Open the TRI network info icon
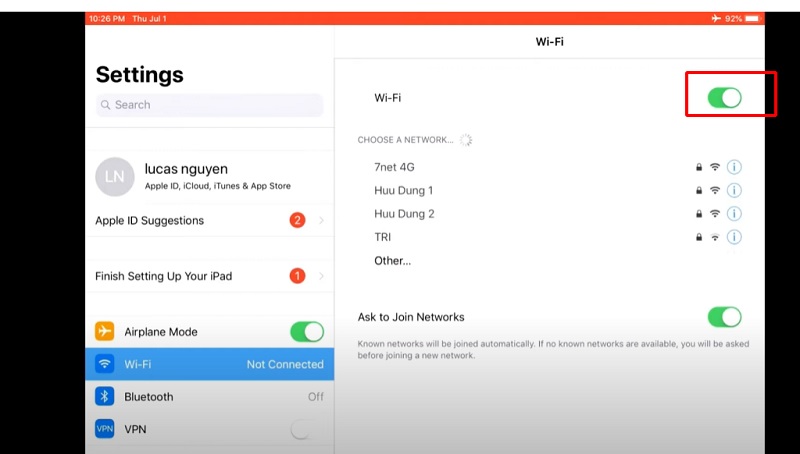Image resolution: width=800 pixels, height=454 pixels. [734, 237]
